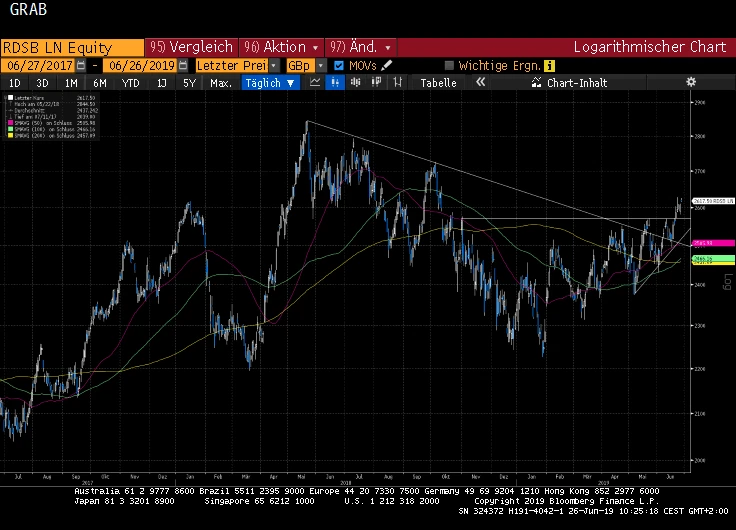Open the Täglich periodicity dropdown

tap(269, 83)
